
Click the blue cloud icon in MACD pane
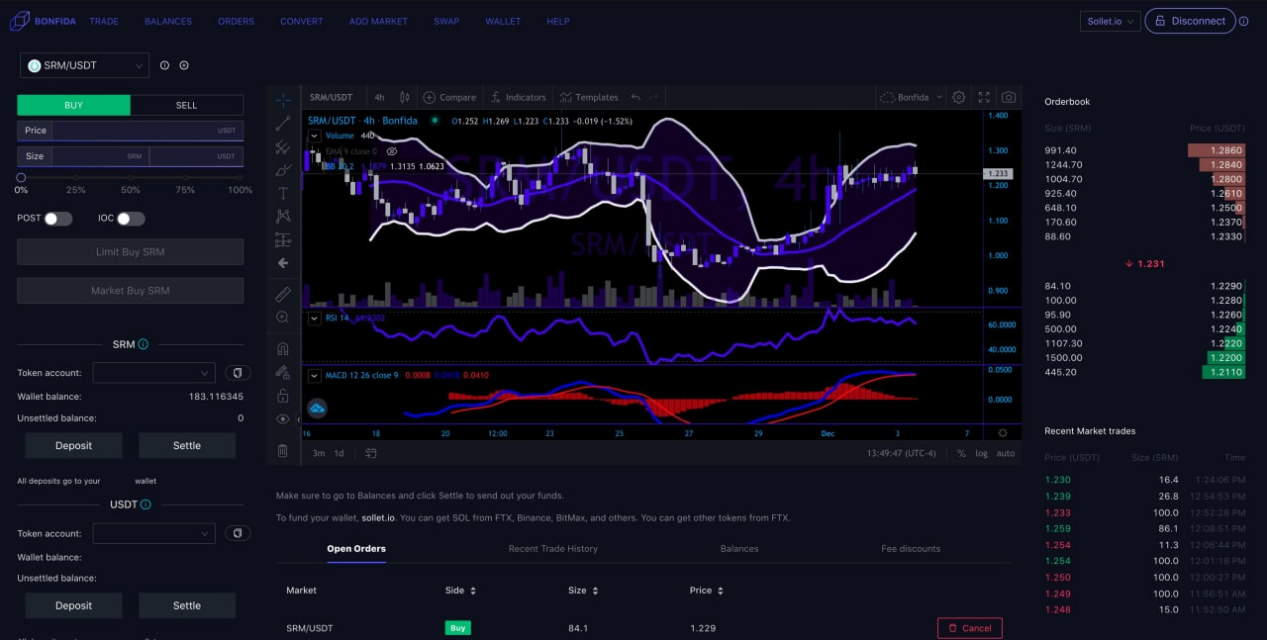coord(317,408)
